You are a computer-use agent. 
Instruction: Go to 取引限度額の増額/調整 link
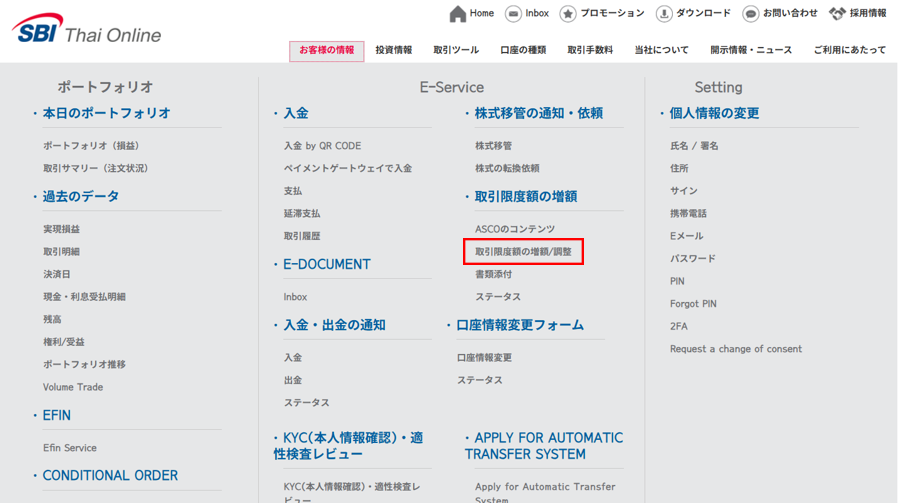coord(523,252)
